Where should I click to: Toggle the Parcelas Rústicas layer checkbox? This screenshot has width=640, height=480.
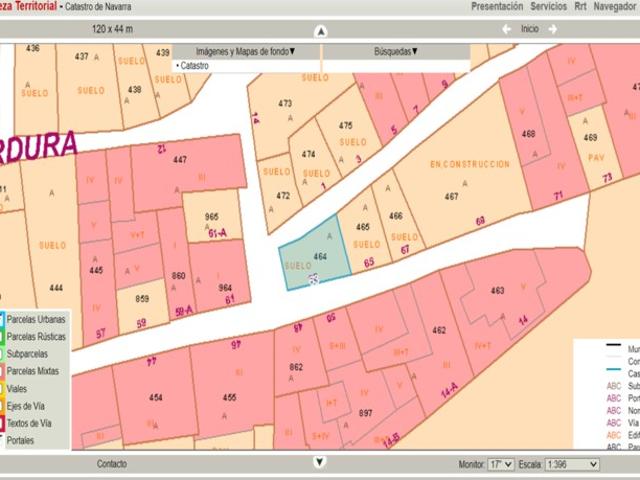pos(3,337)
